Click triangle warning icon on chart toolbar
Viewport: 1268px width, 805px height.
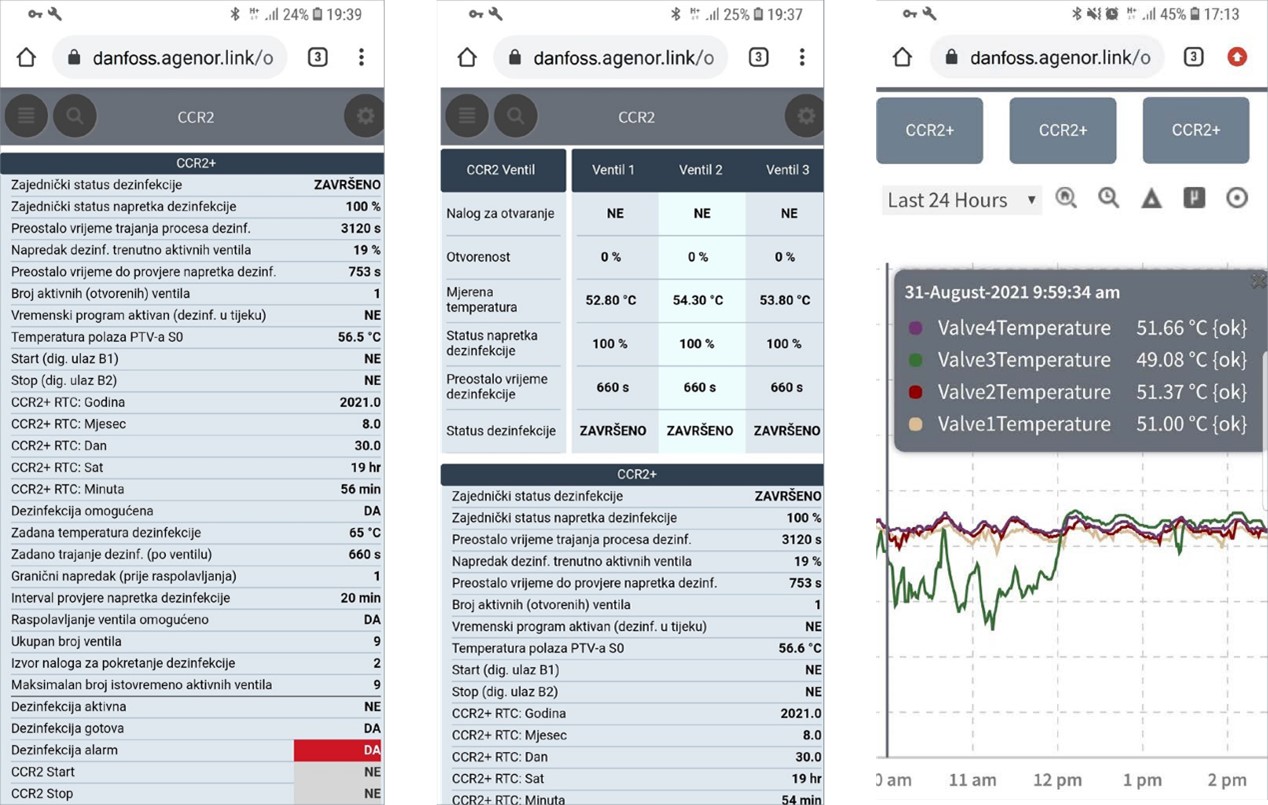tap(1152, 199)
